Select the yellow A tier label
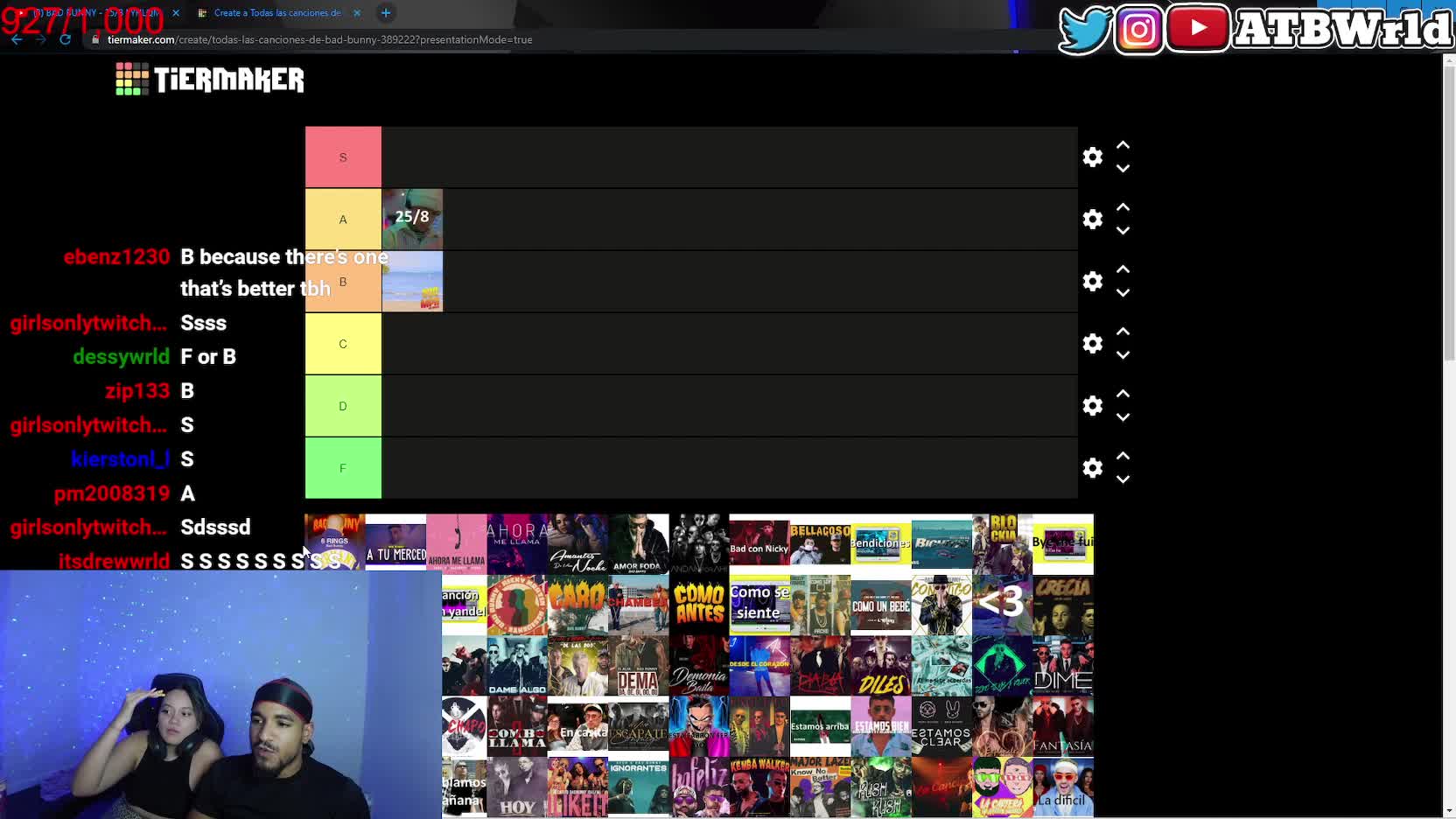Viewport: 1456px width, 819px height. click(x=343, y=220)
